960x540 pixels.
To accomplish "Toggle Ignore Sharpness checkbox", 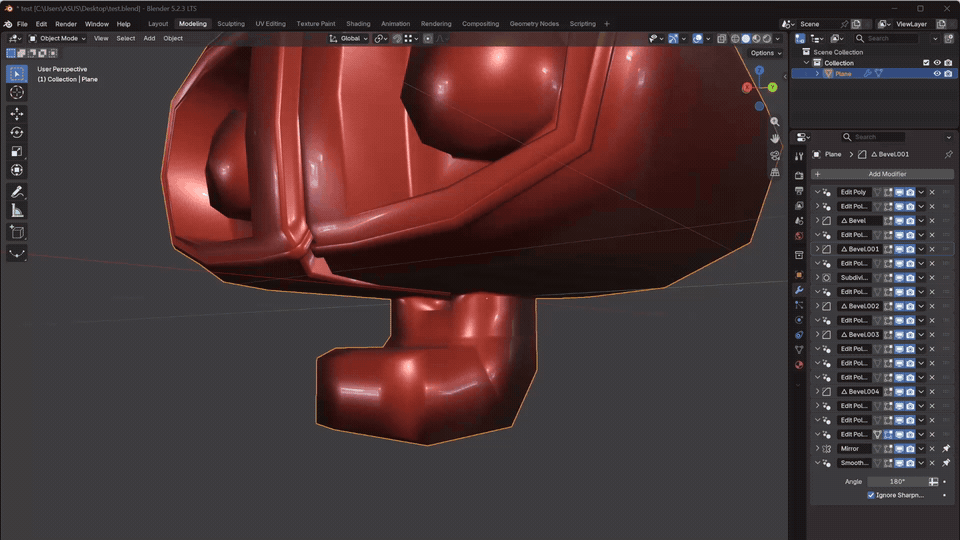I will (871, 495).
